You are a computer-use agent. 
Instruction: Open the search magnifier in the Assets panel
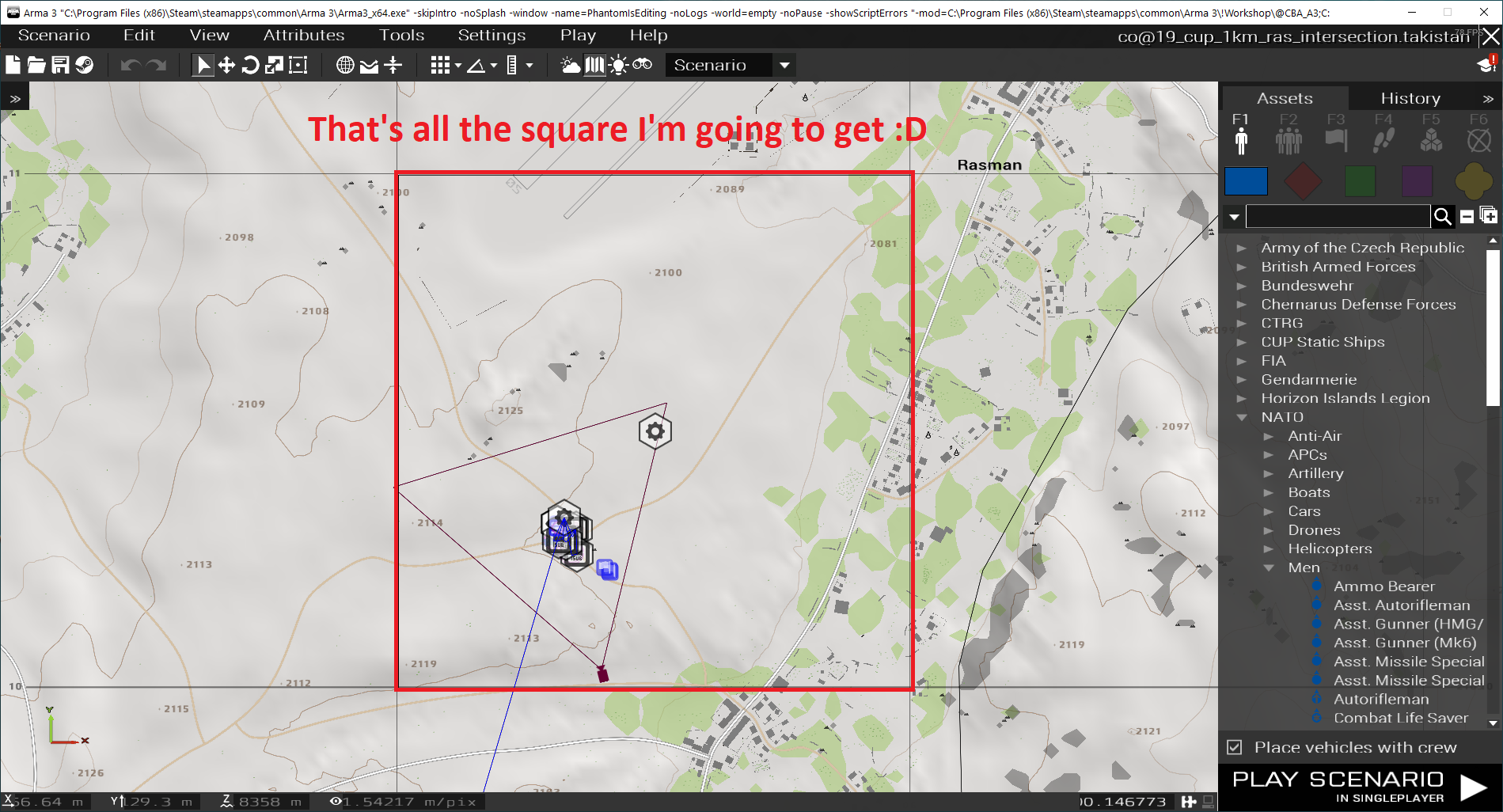[1442, 216]
